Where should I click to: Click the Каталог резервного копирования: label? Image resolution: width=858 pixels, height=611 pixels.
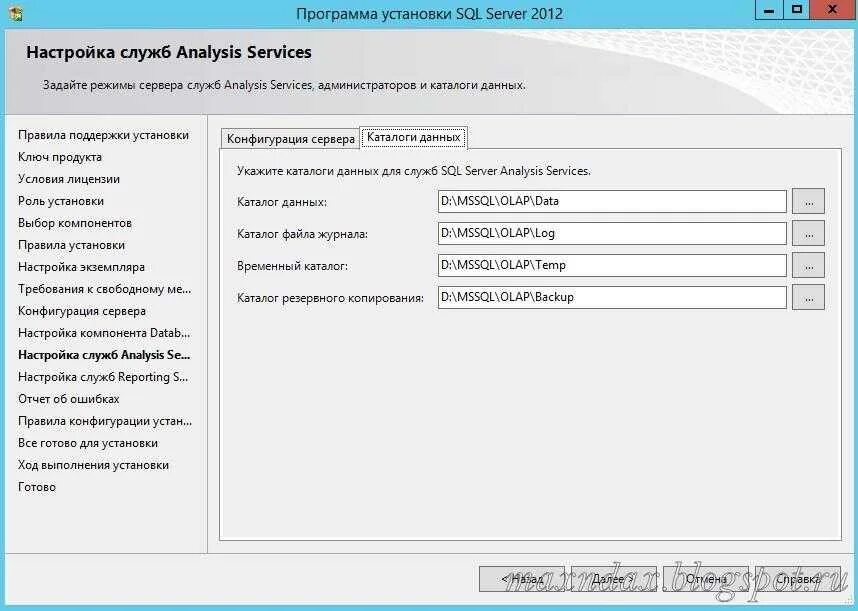pyautogui.click(x=331, y=298)
